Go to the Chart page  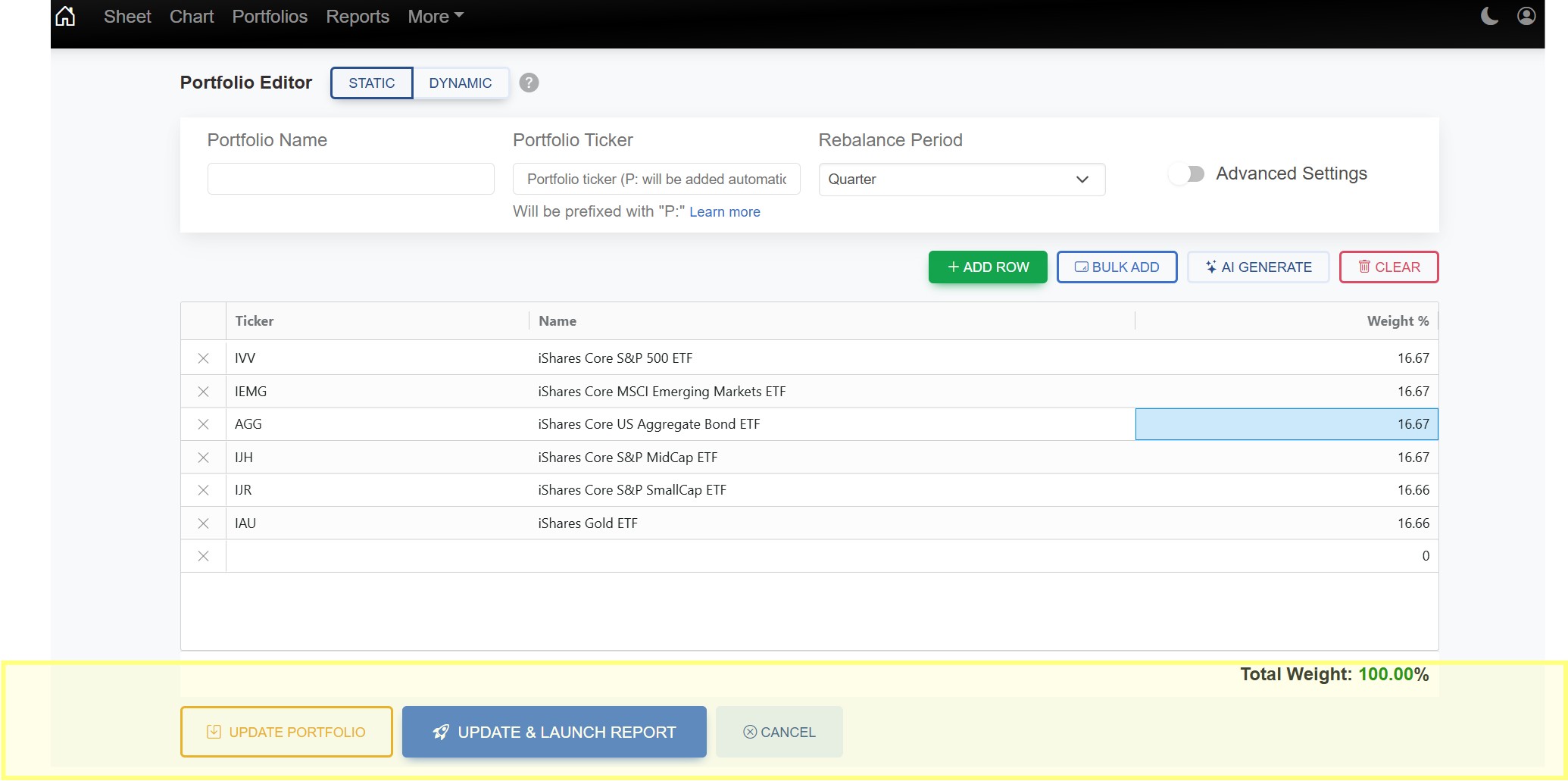coord(192,17)
